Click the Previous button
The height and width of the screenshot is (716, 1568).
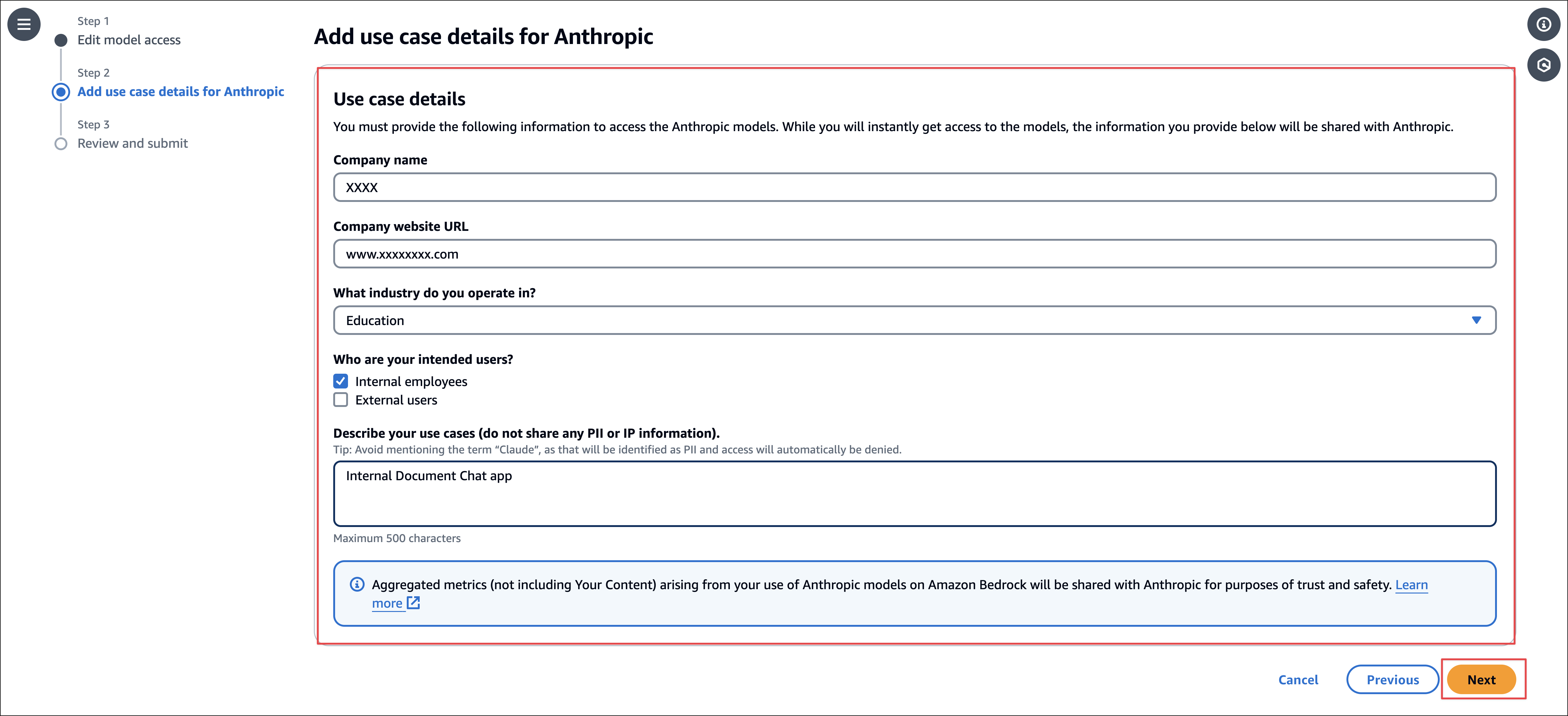pos(1392,679)
